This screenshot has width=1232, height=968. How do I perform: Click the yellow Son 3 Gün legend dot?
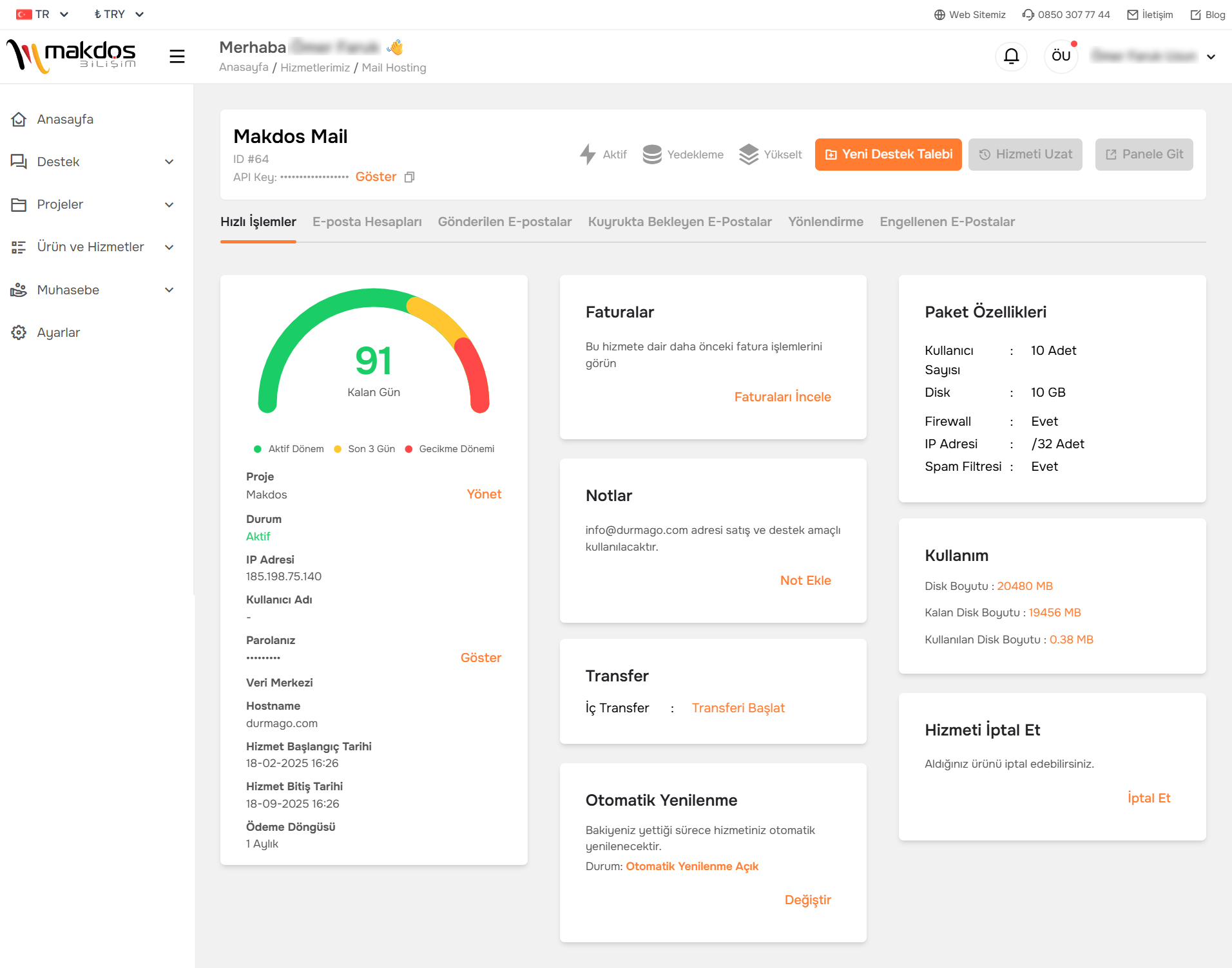338,449
